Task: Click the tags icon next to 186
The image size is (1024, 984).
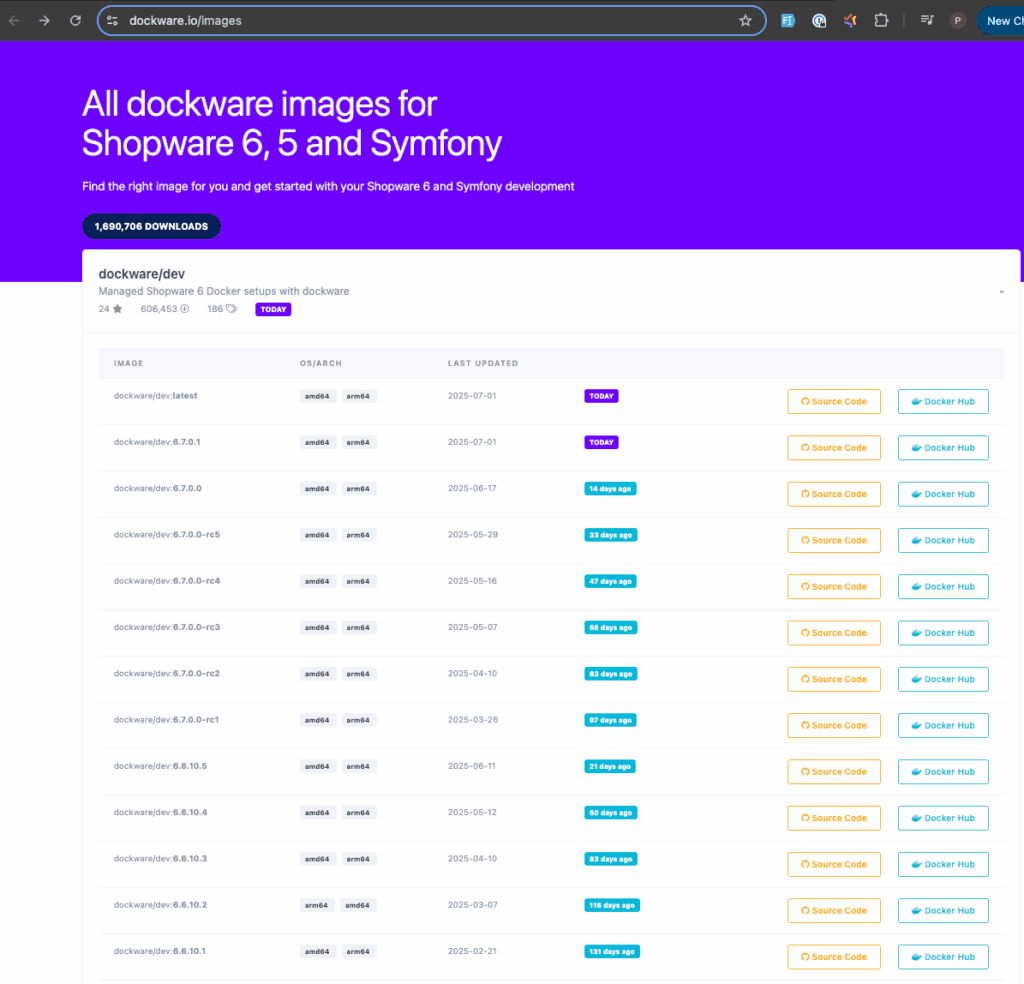Action: [x=232, y=309]
